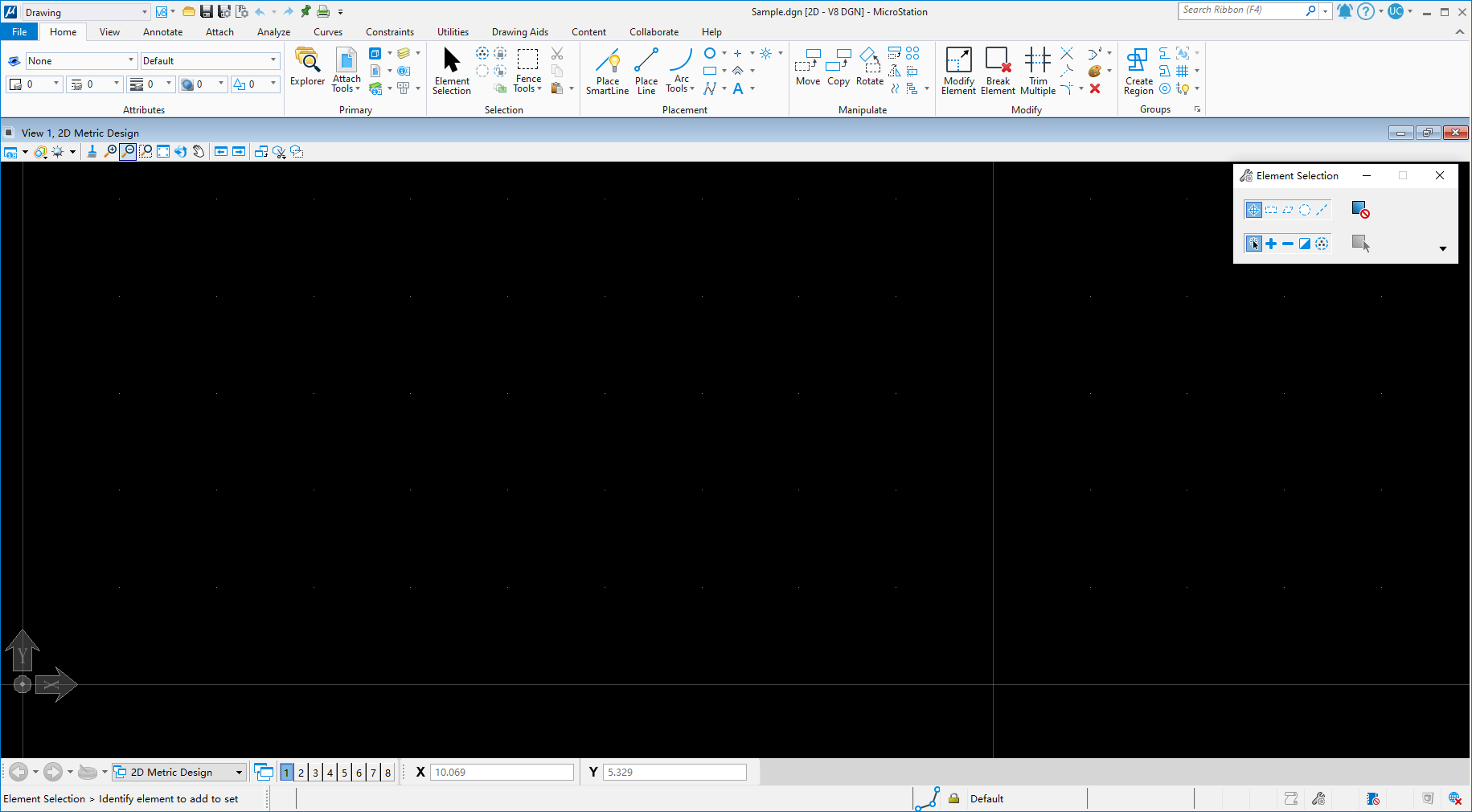
Task: Click the AccuSnap mode icon in status bar
Action: [x=927, y=798]
